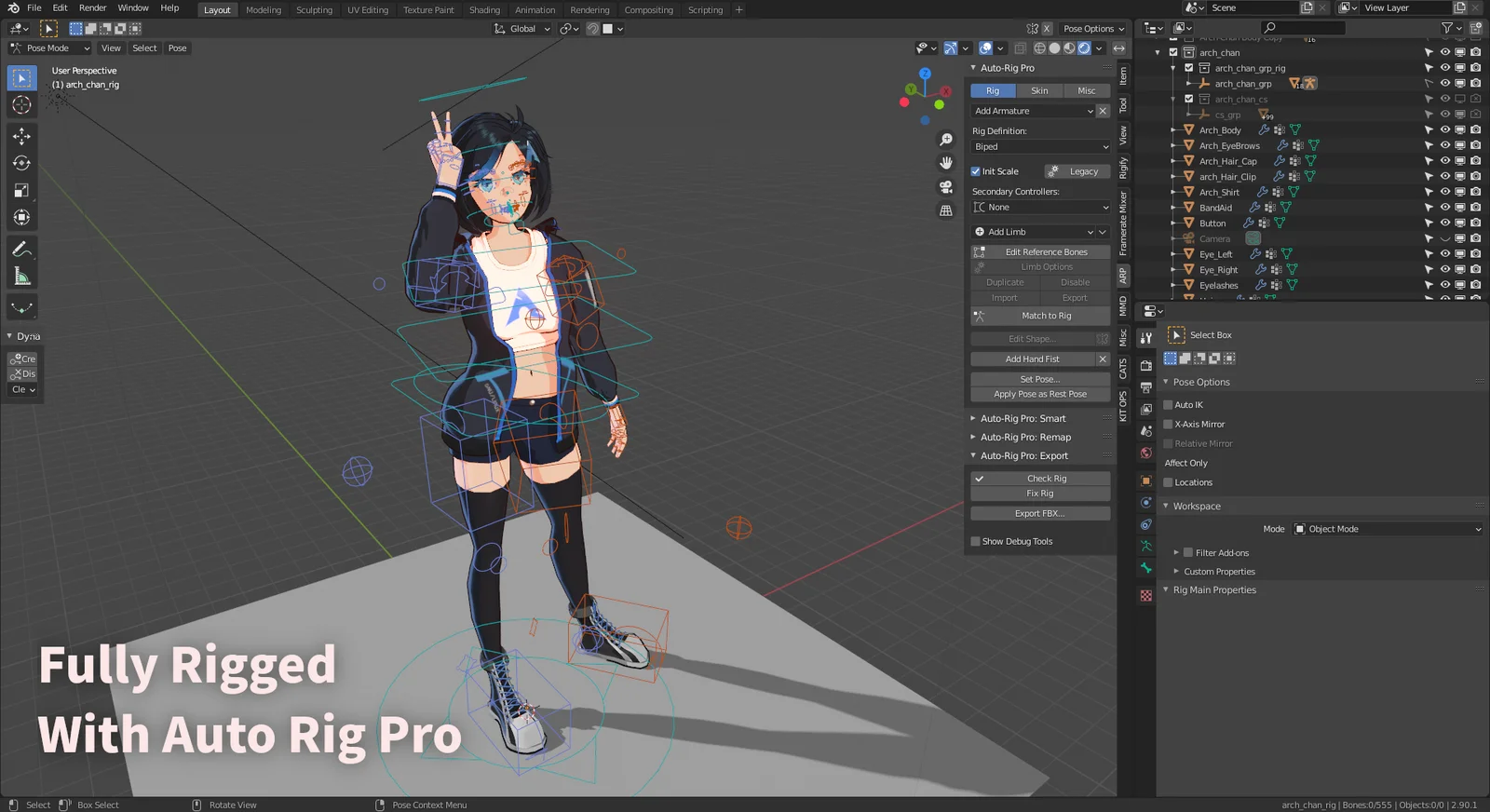The width and height of the screenshot is (1490, 812).
Task: Select the Measure tool
Action: point(21,276)
